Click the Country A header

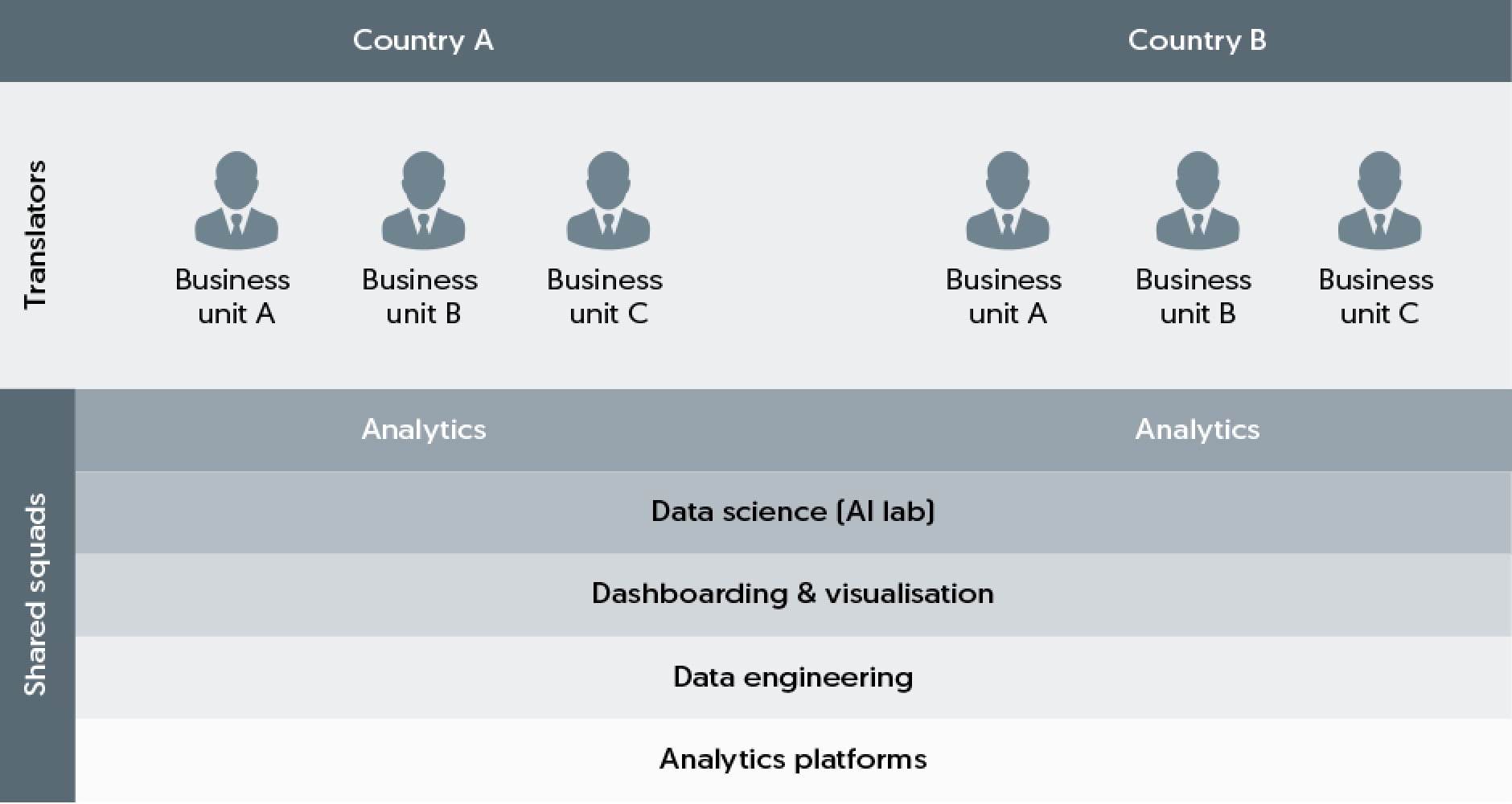coord(423,40)
